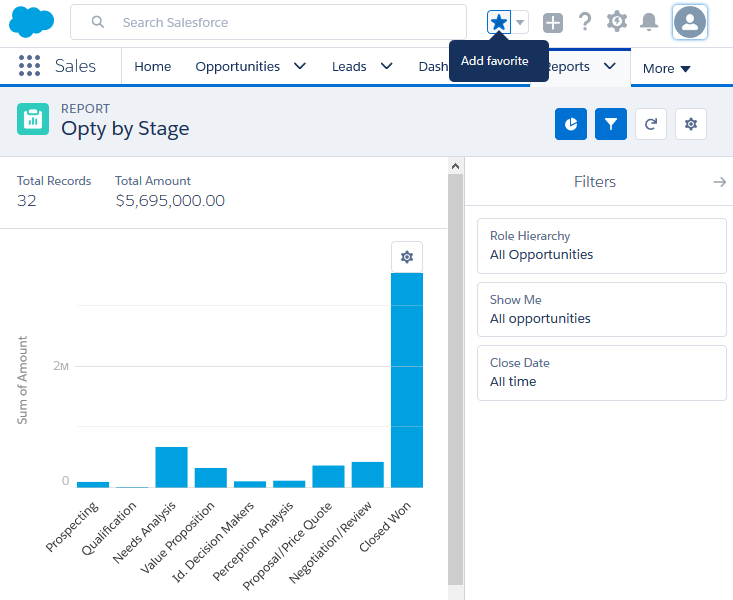Click the Add favorite star icon
This screenshot has width=733, height=600.
point(499,22)
